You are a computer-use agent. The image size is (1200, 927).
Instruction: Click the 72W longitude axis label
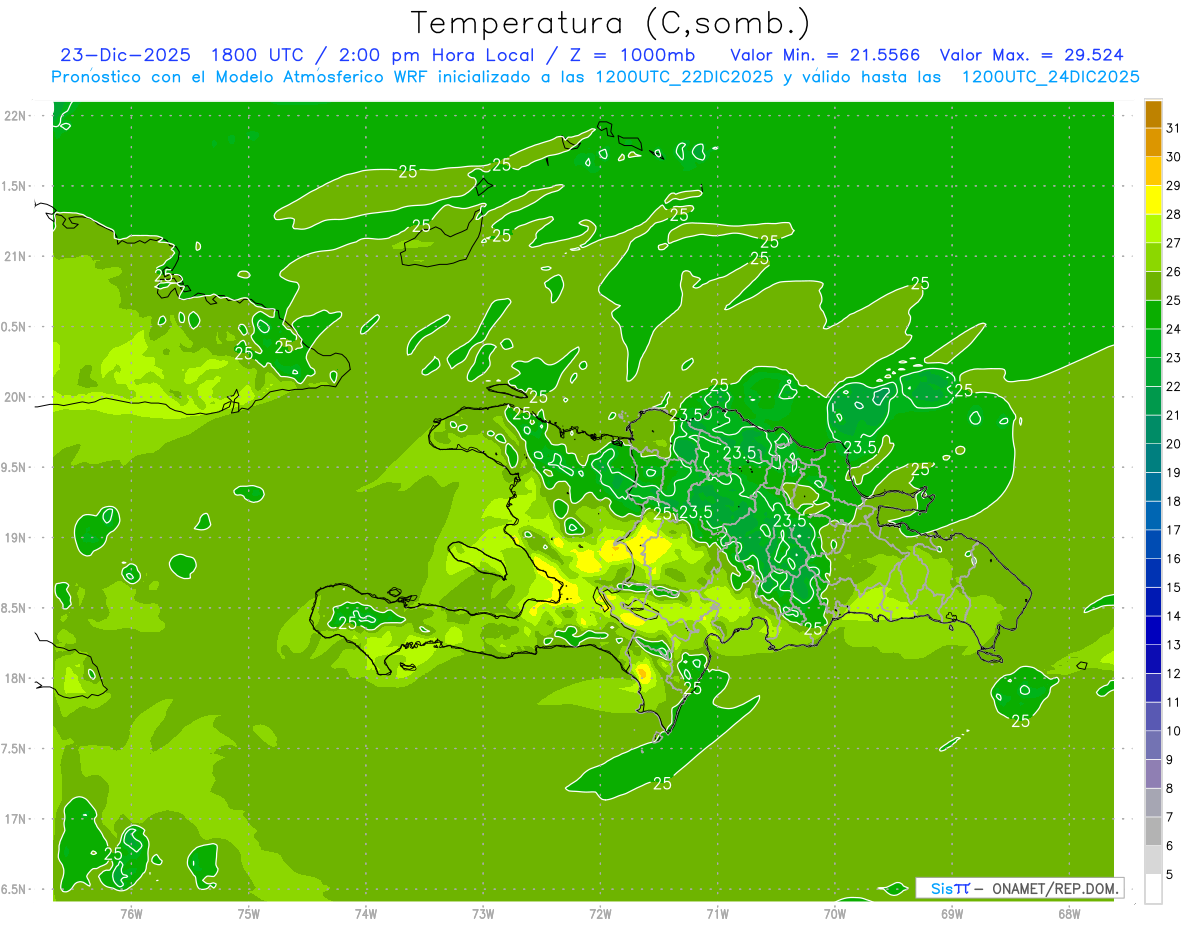[x=600, y=913]
